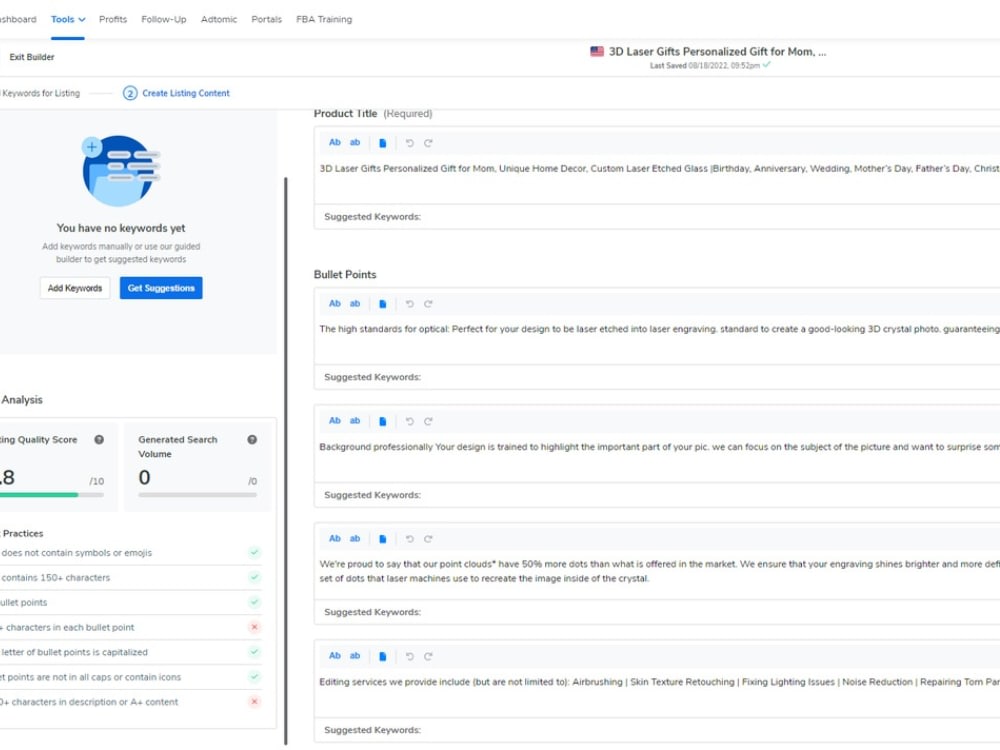Click the copy document icon in Product Title toolbar
This screenshot has width=1000, height=750.
click(x=383, y=143)
